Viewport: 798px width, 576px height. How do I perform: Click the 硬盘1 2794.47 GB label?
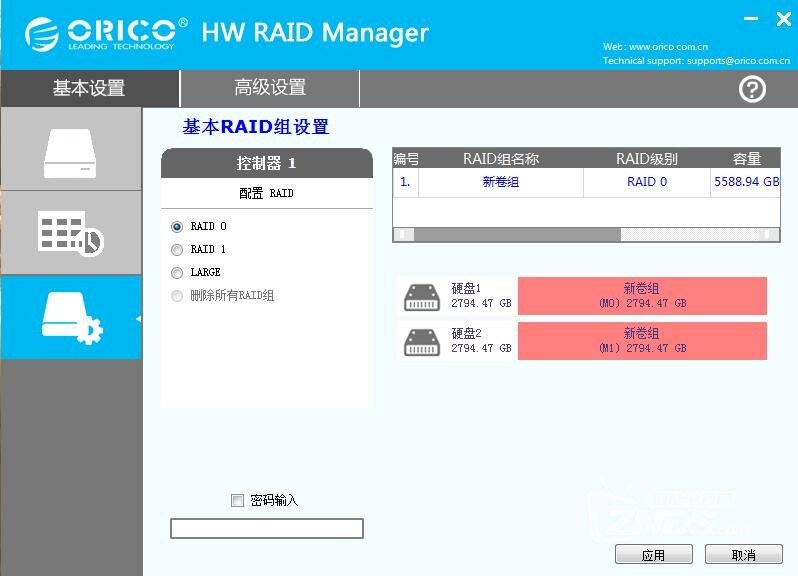(481, 296)
